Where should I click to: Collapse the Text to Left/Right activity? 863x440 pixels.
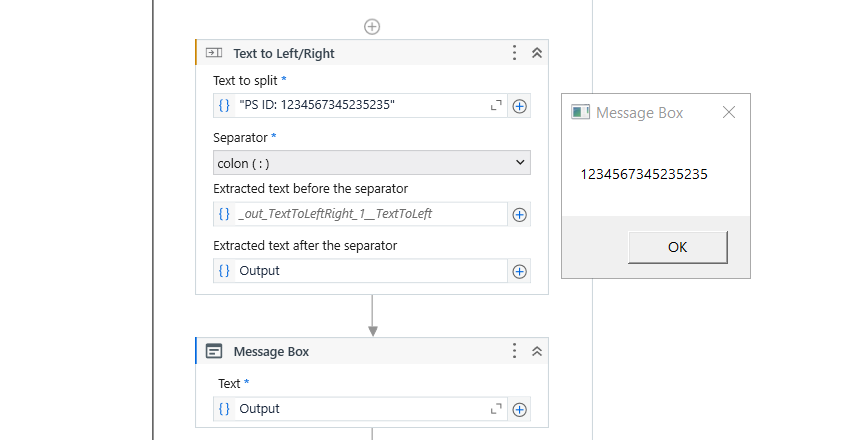coord(537,53)
